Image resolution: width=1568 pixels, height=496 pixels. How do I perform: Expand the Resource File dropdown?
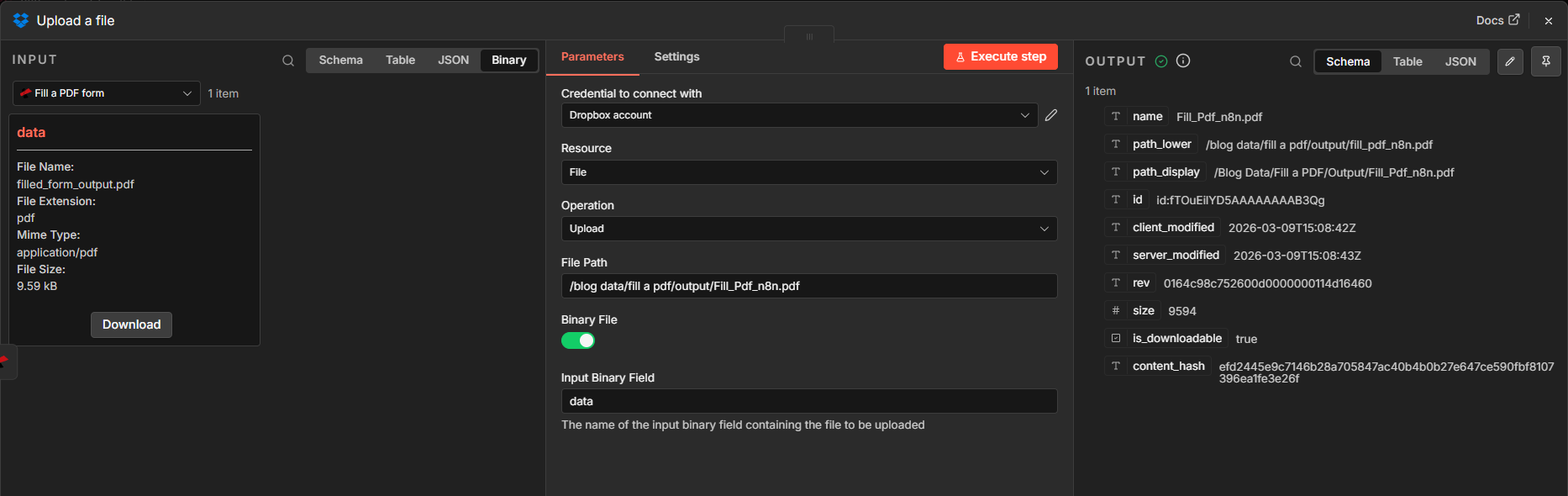click(808, 172)
